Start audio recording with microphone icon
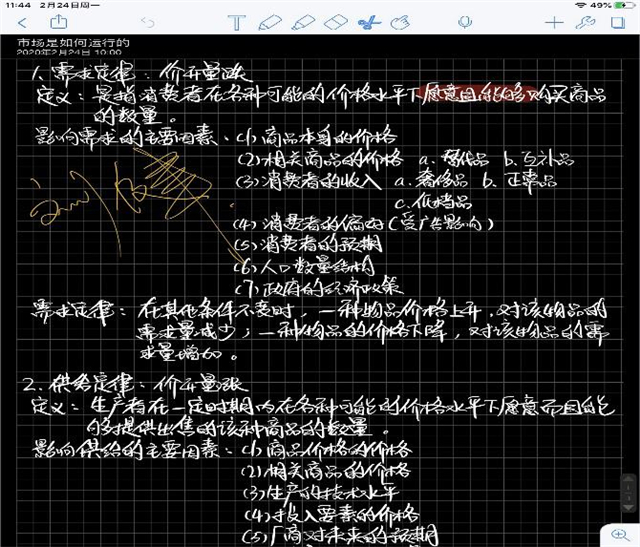 (x=464, y=22)
